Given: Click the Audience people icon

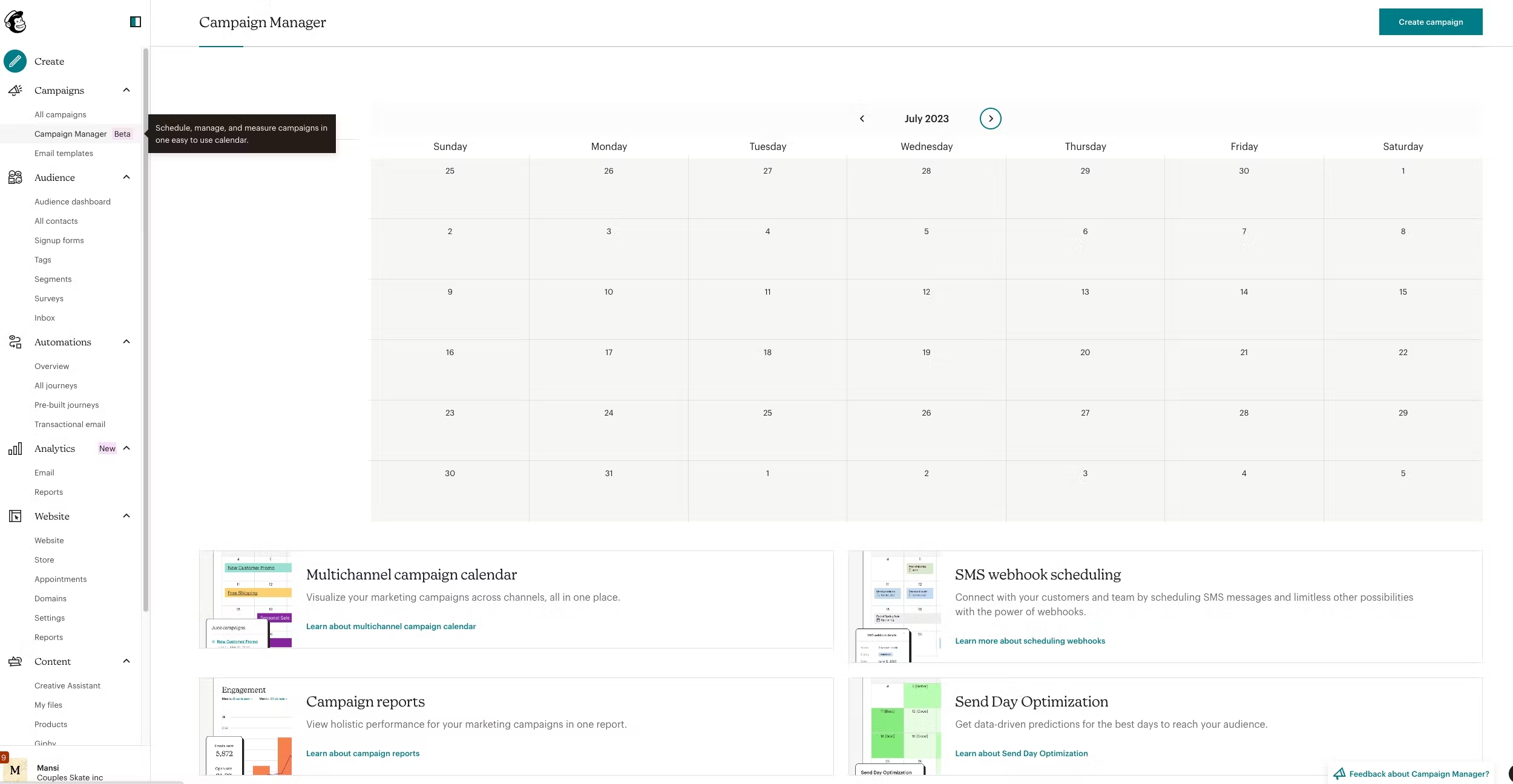Looking at the screenshot, I should tap(15, 177).
